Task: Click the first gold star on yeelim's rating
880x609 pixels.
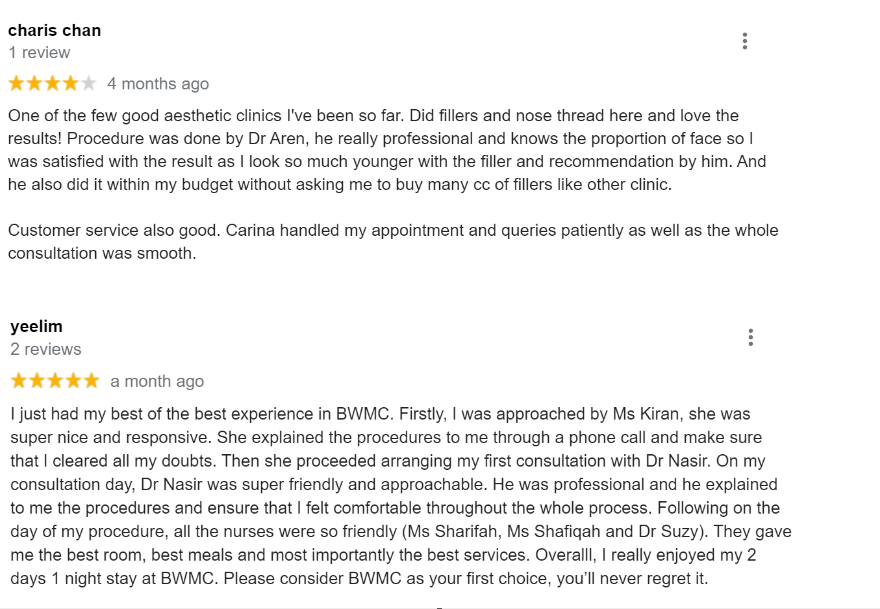Action: tap(19, 381)
